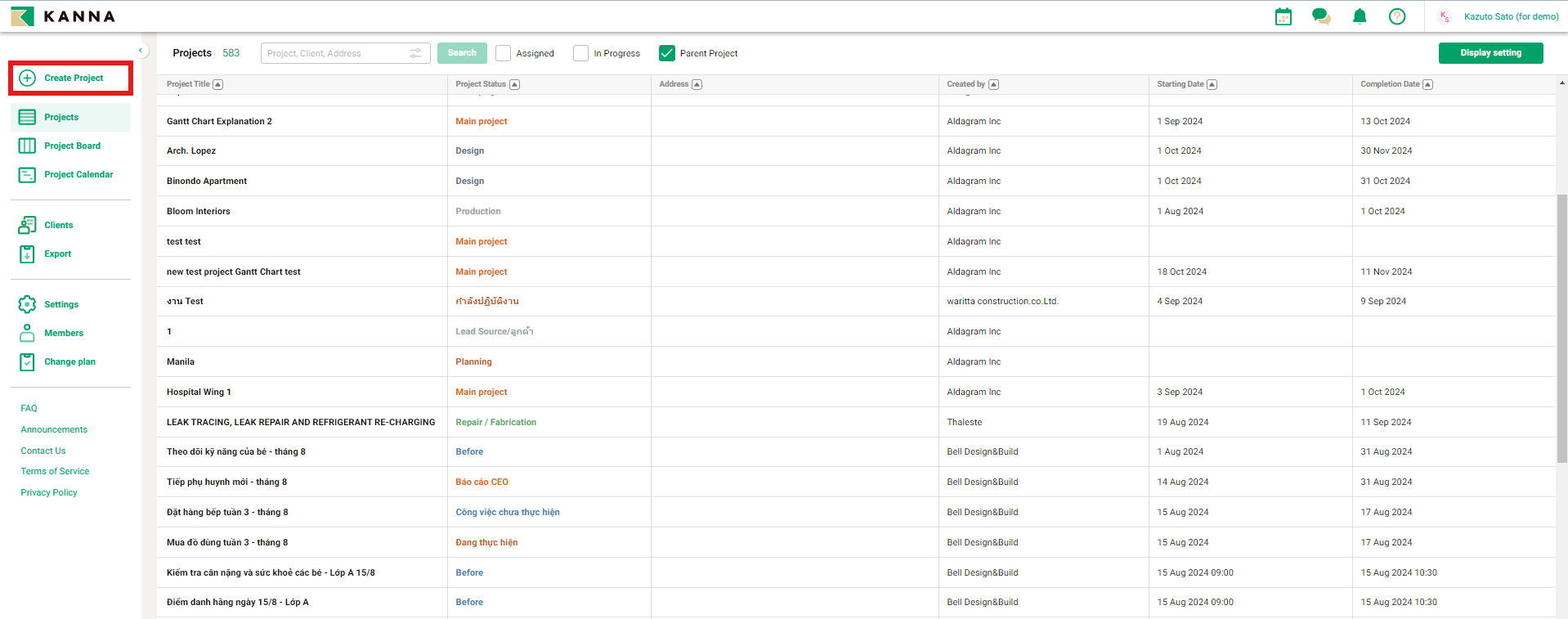This screenshot has width=1568, height=619.
Task: Click the KANNA logo
Action: point(63,16)
